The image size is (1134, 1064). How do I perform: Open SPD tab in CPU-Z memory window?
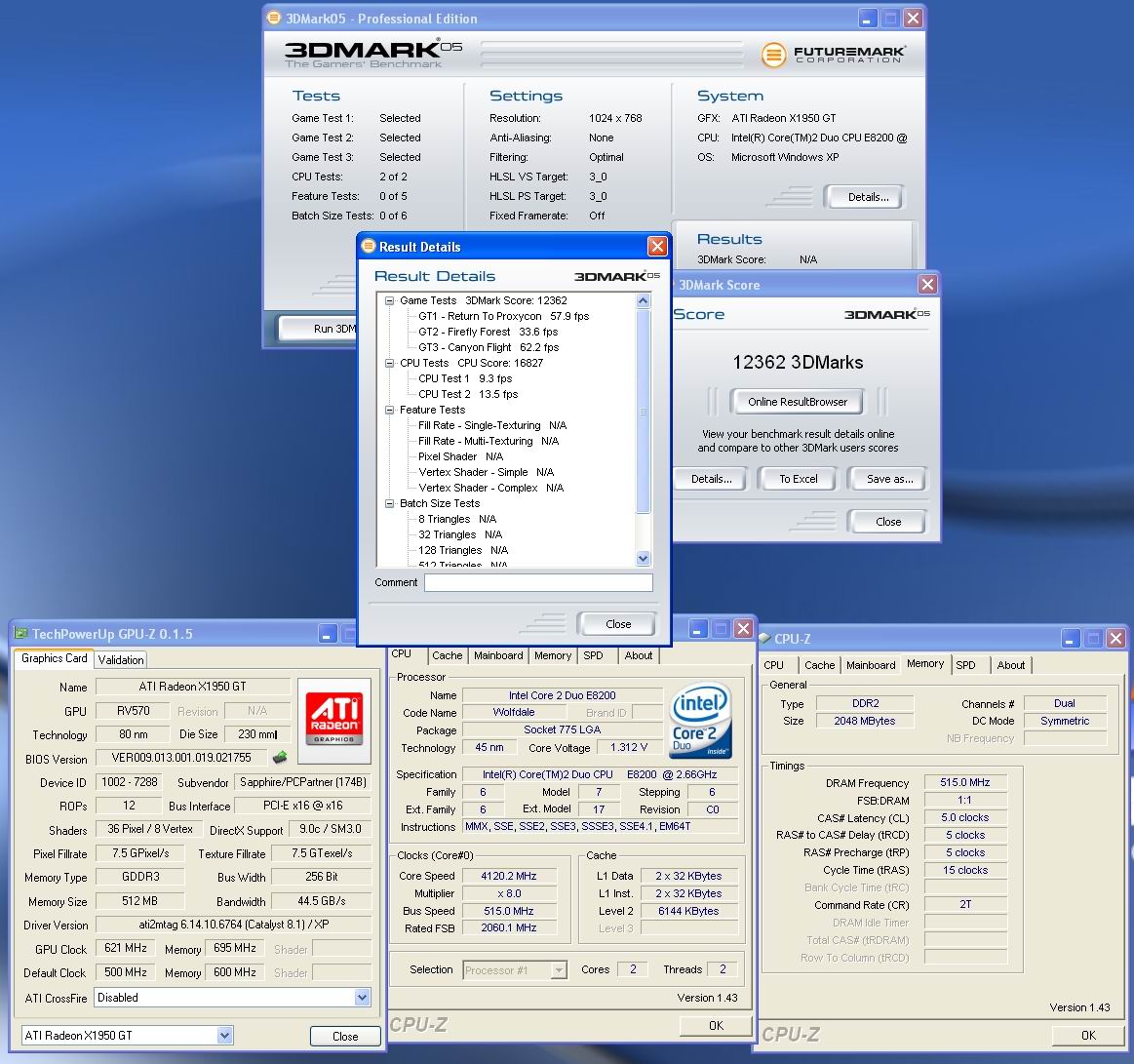click(x=965, y=665)
